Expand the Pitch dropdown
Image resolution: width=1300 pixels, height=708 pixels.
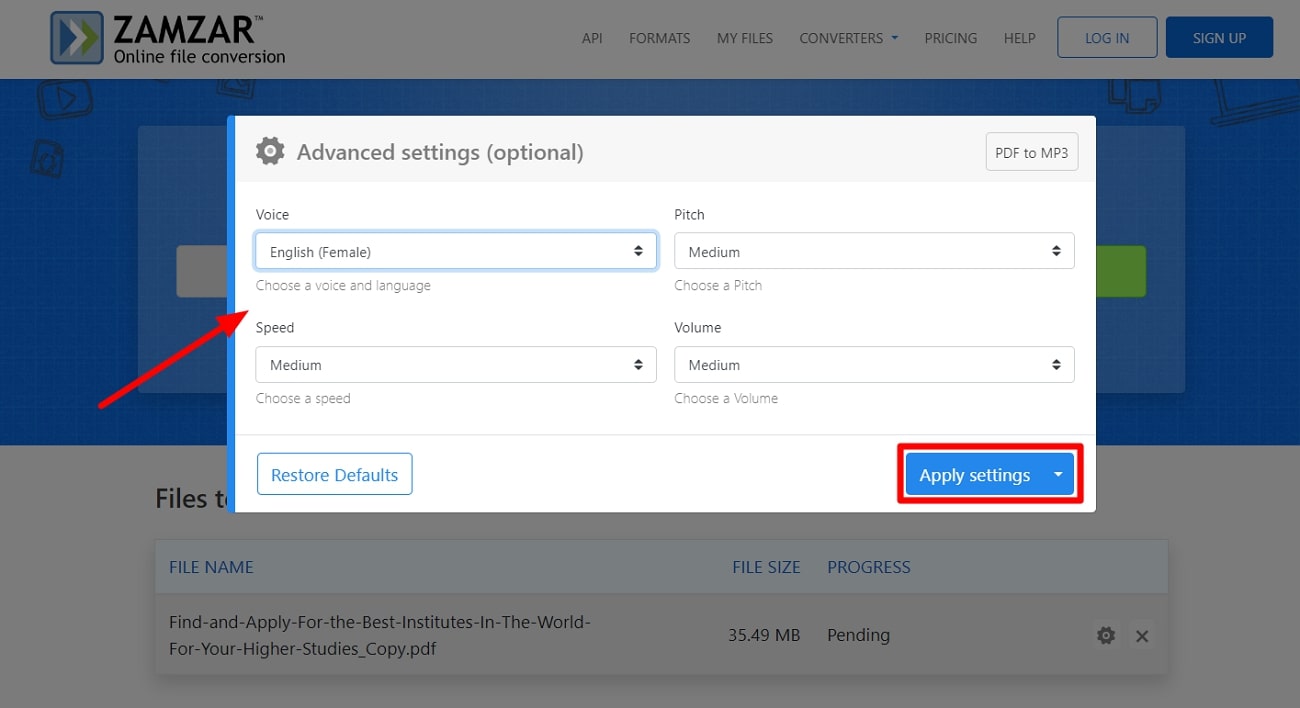[874, 252]
